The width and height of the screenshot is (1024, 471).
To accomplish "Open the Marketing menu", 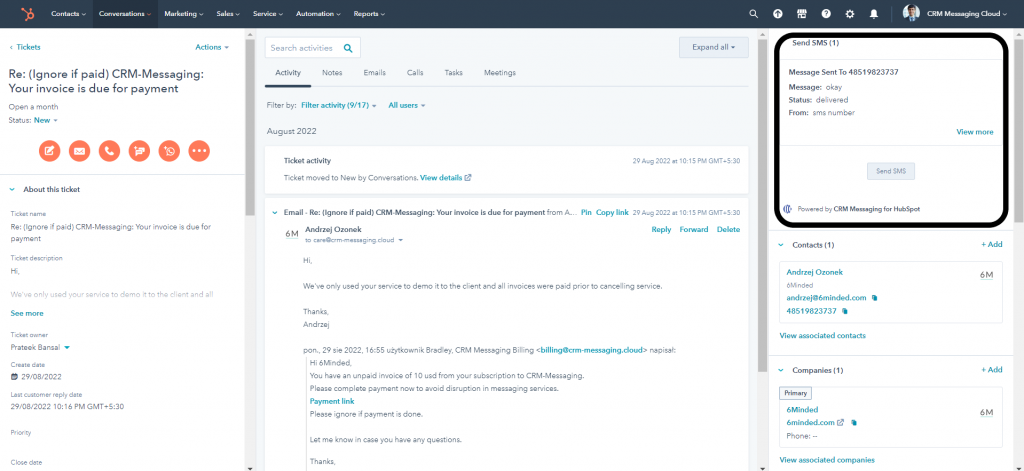I will point(184,14).
